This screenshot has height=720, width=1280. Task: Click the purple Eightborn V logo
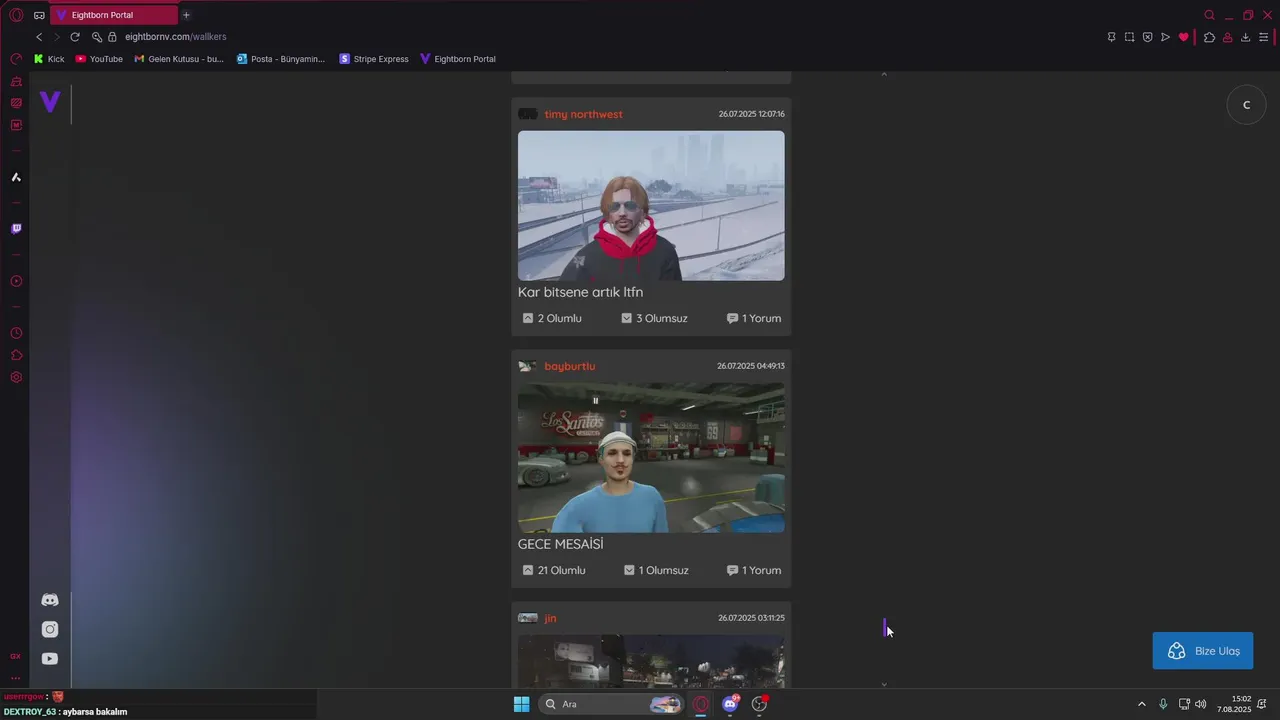(50, 101)
